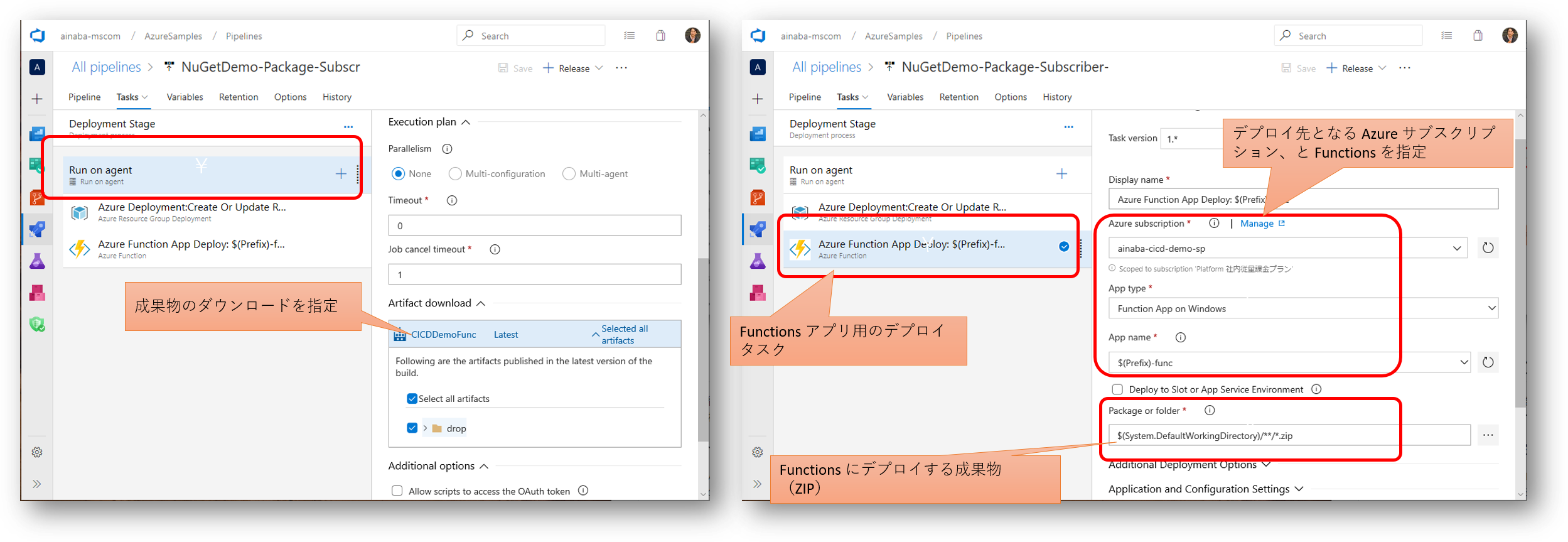Image resolution: width=1568 pixels, height=542 pixels.
Task: Enable Allow scripts to access OAuth token
Action: click(x=397, y=491)
